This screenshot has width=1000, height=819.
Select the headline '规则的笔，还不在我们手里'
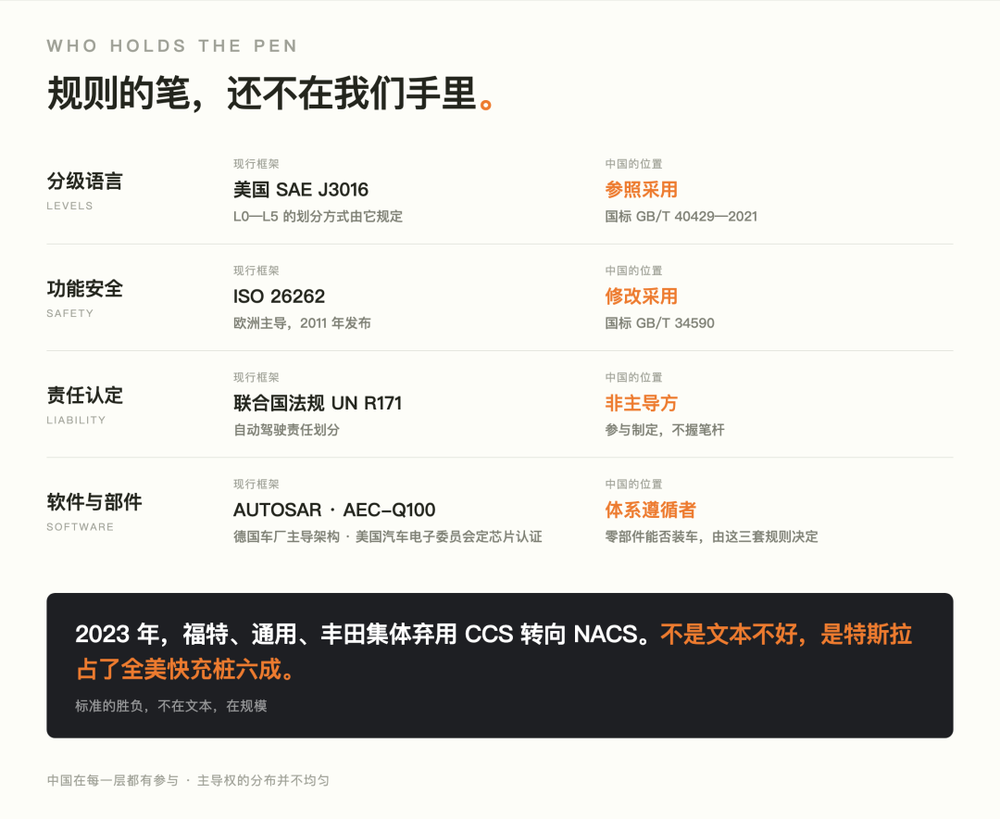click(x=262, y=94)
